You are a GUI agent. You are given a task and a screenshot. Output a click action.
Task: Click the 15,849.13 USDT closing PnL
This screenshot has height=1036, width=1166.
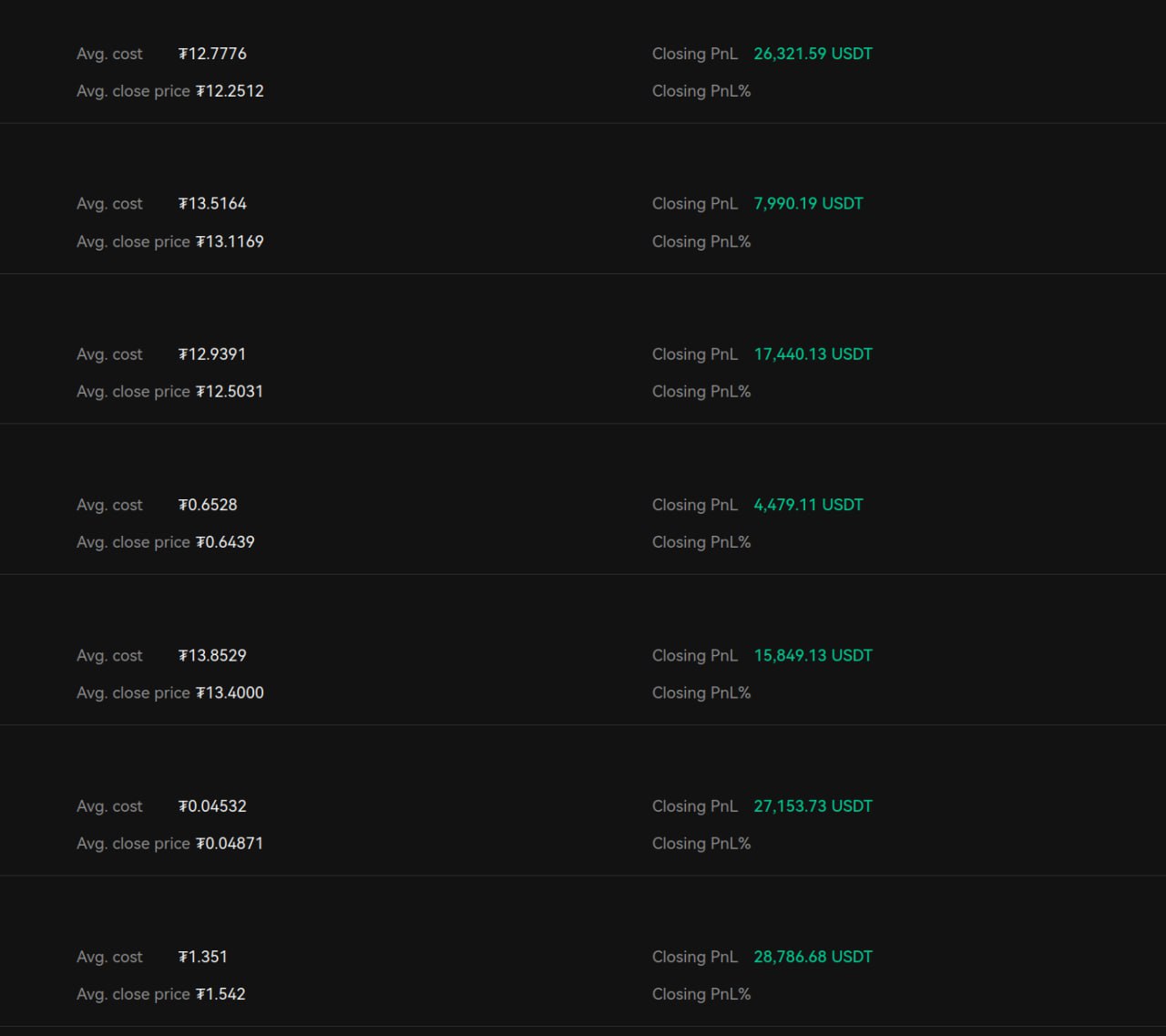pyautogui.click(x=813, y=656)
